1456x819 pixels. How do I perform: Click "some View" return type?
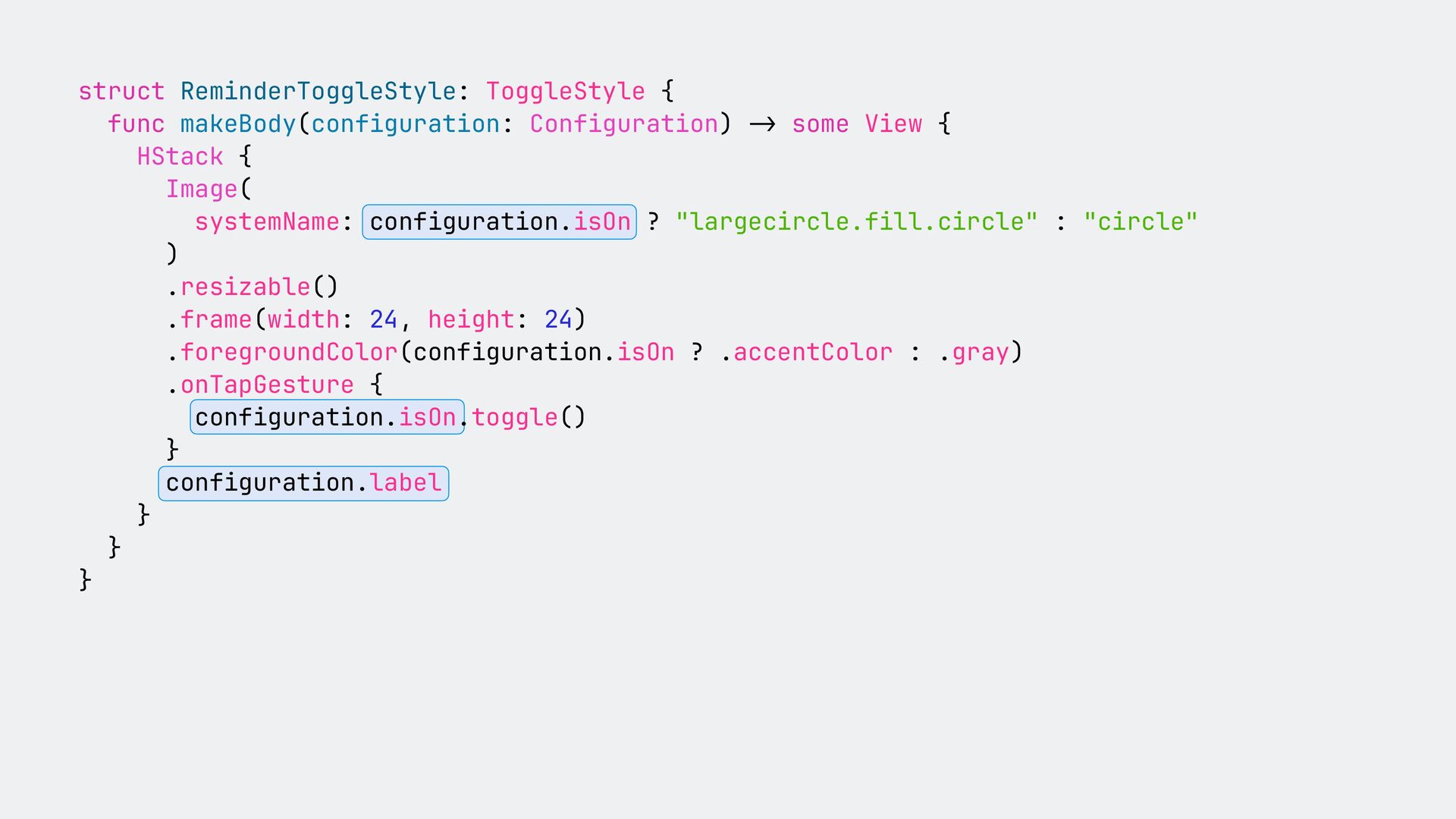857,124
